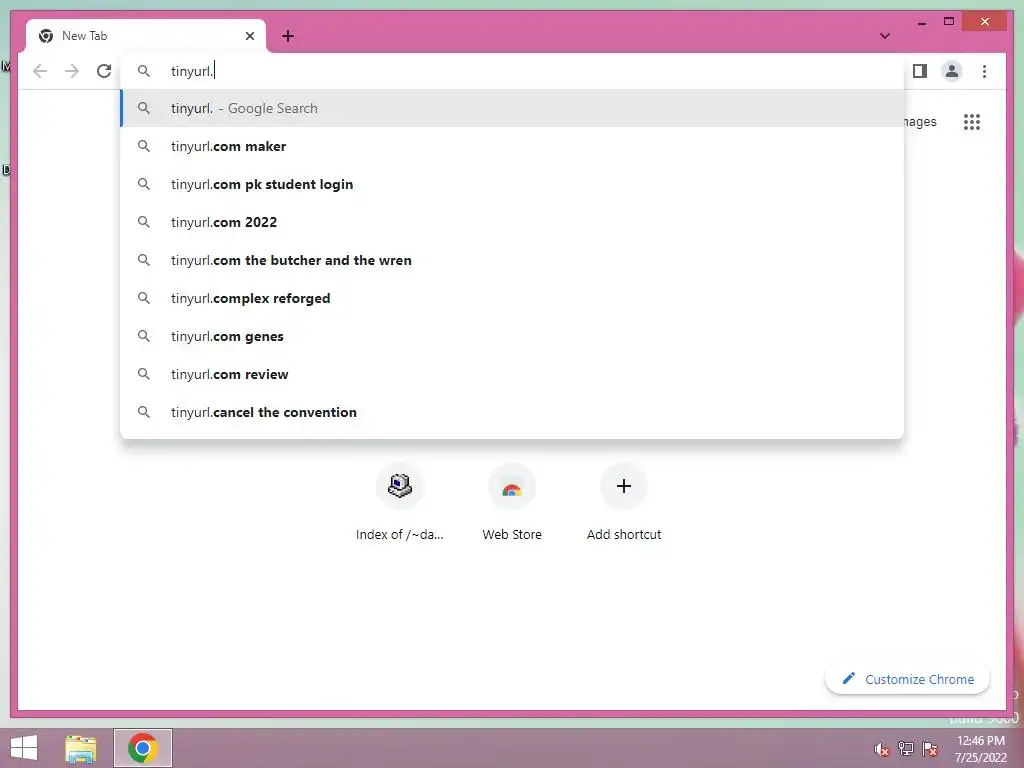Image resolution: width=1024 pixels, height=768 pixels.
Task: Close the New Tab tab
Action: tap(249, 36)
